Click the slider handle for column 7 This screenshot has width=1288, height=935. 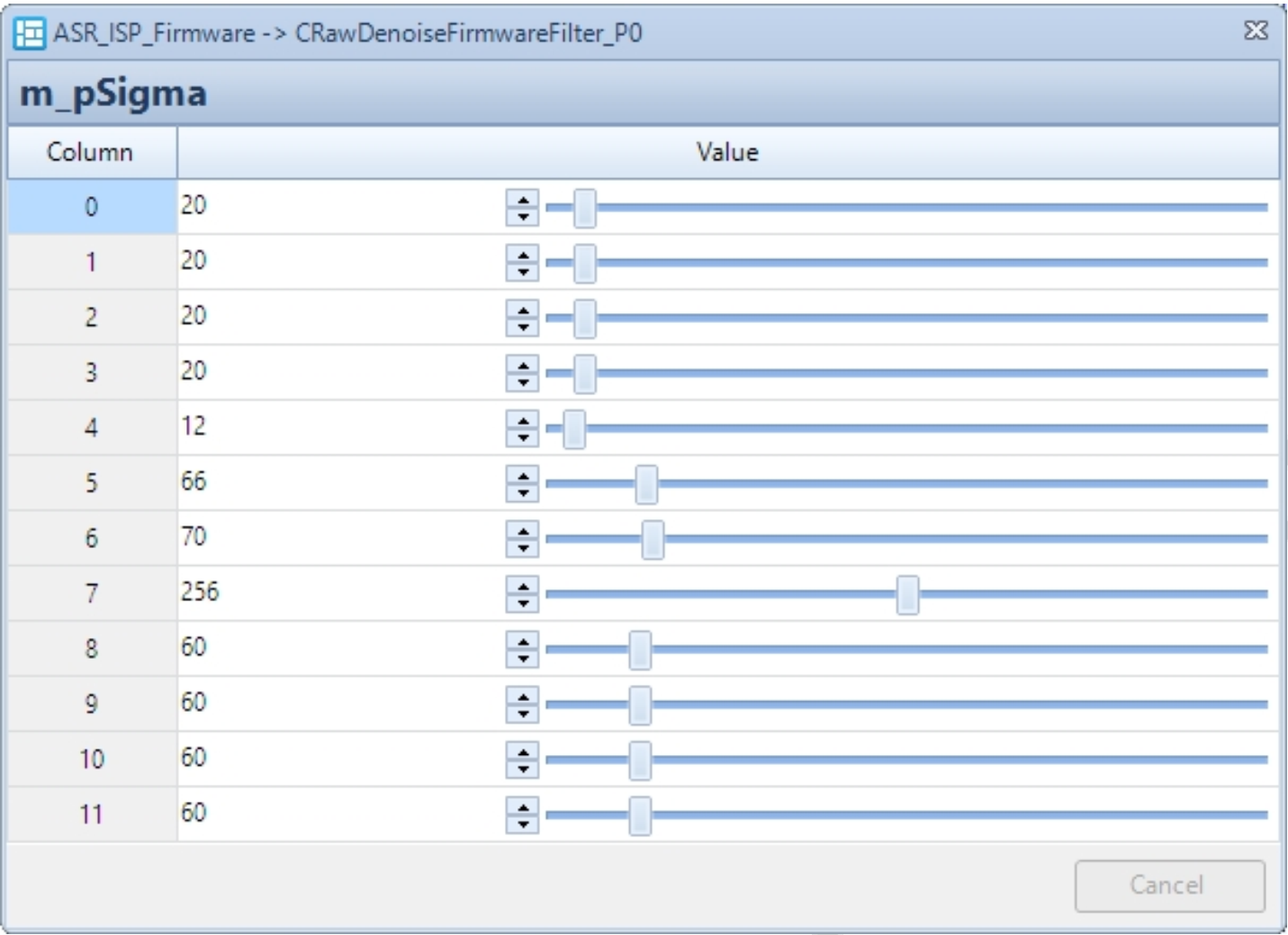pos(907,595)
